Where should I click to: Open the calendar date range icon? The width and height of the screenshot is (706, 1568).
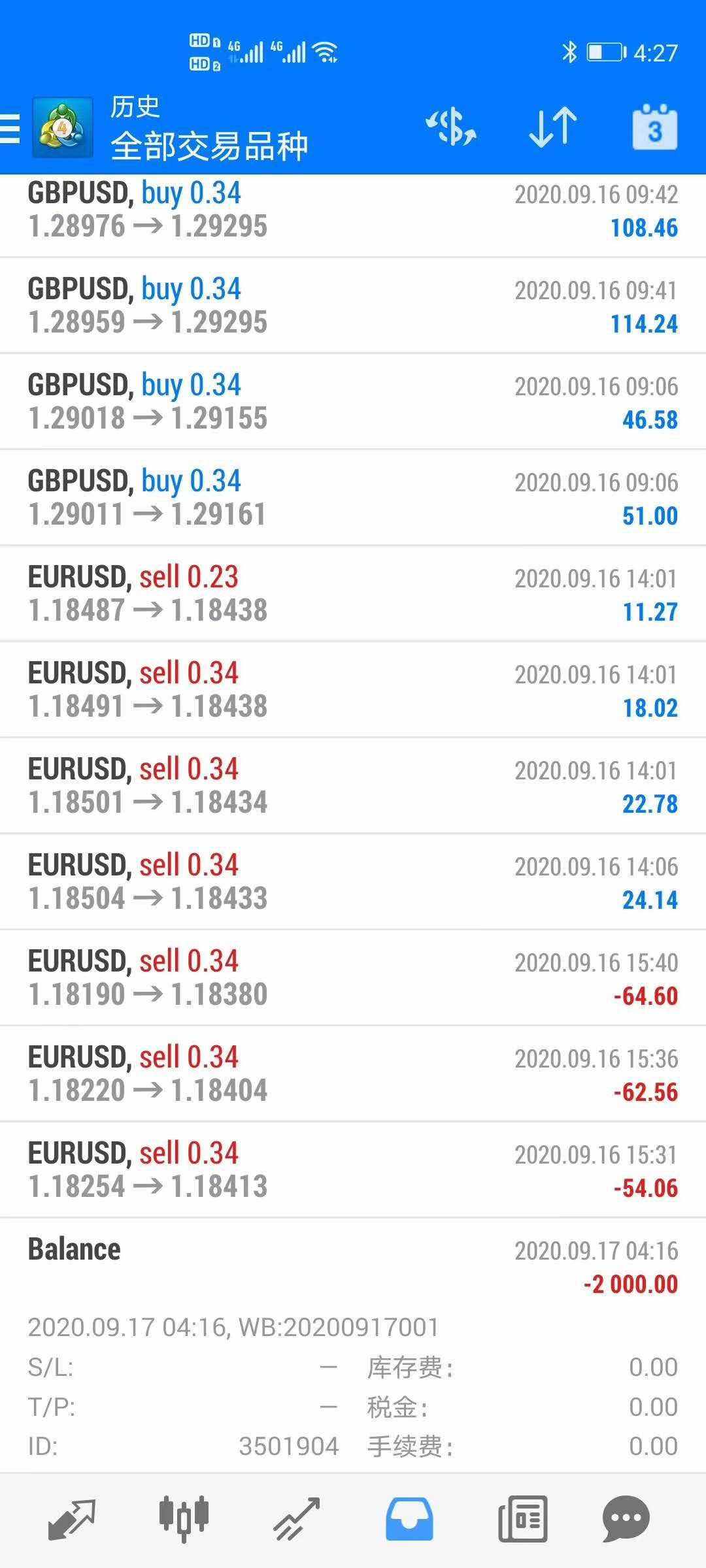pos(654,126)
